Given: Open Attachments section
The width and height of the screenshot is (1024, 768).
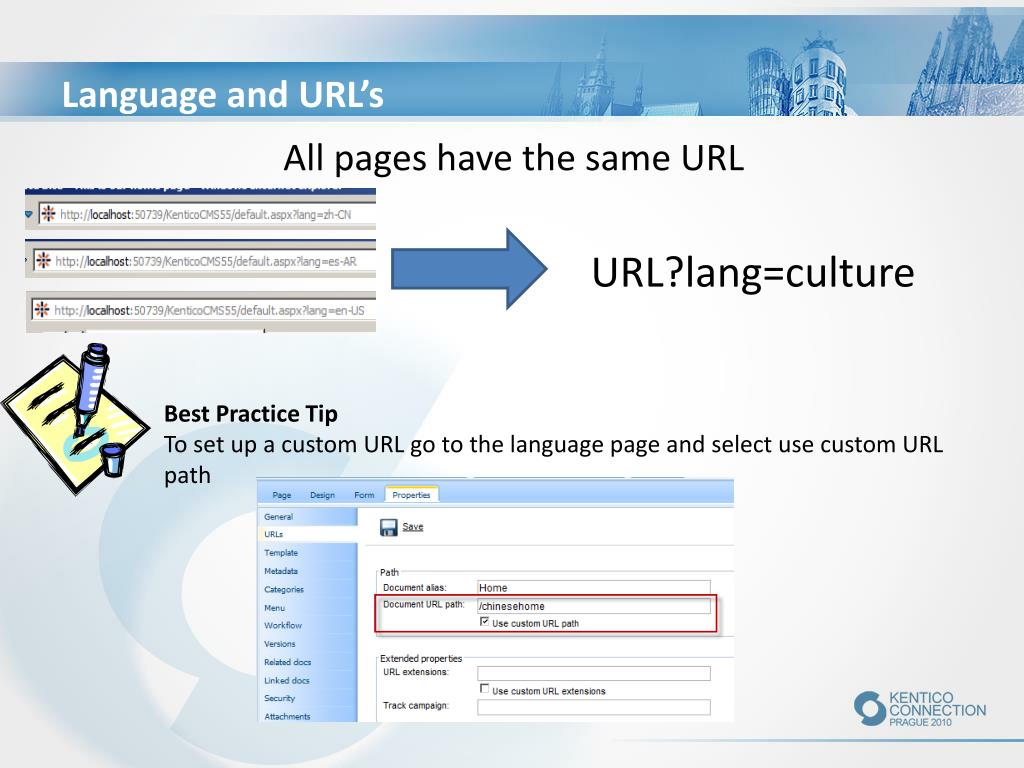Looking at the screenshot, I should coord(287,716).
